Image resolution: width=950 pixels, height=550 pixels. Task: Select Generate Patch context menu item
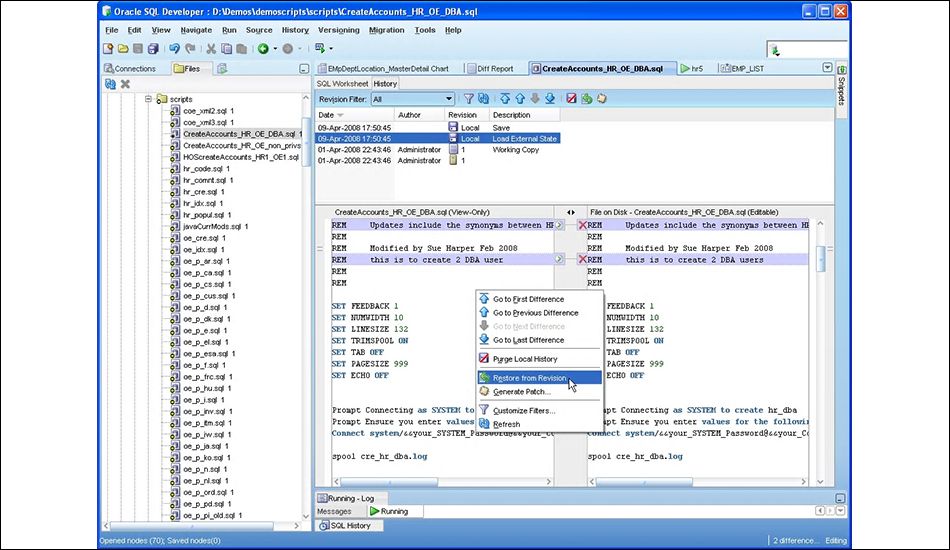[x=539, y=392]
